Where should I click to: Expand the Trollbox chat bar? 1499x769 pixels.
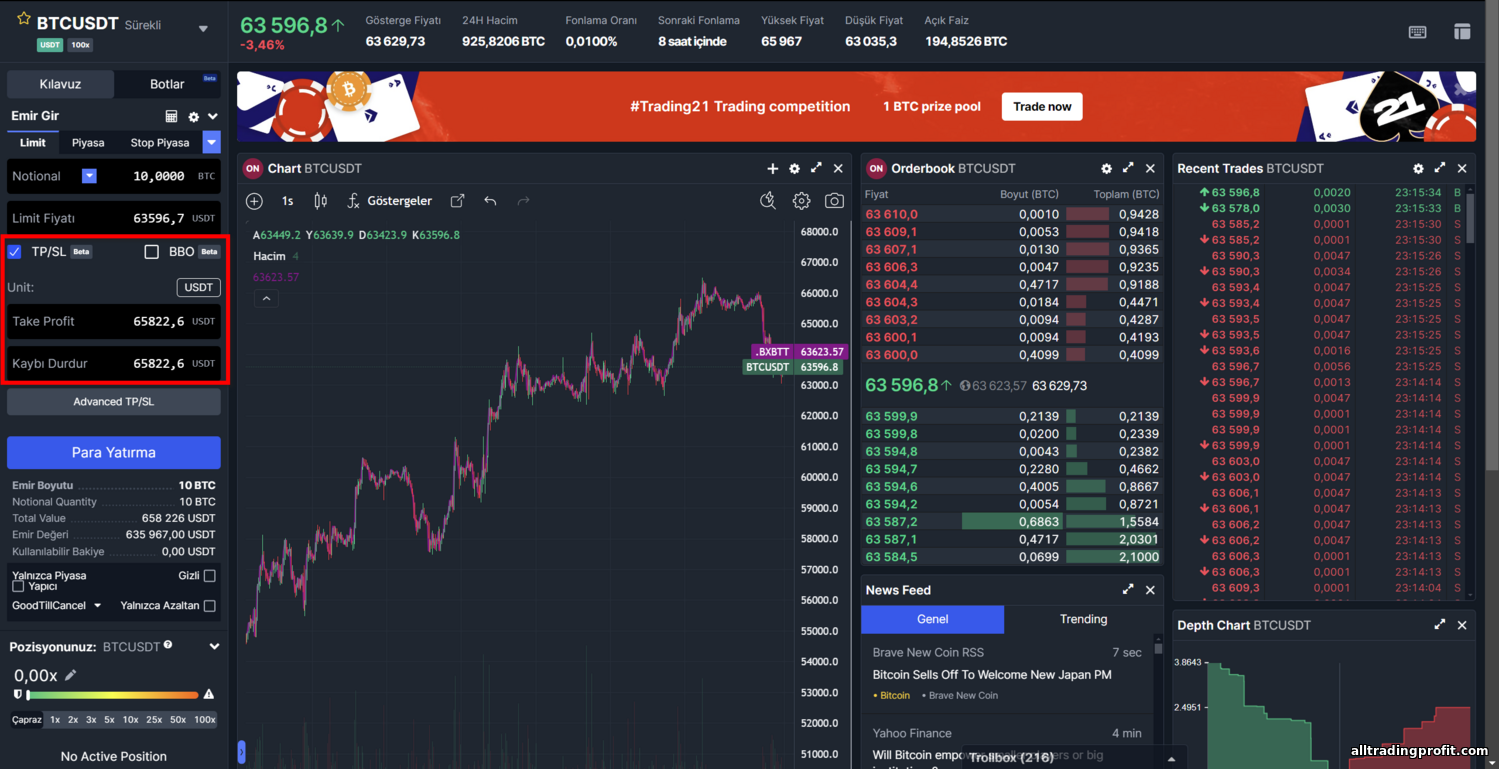click(x=1172, y=758)
